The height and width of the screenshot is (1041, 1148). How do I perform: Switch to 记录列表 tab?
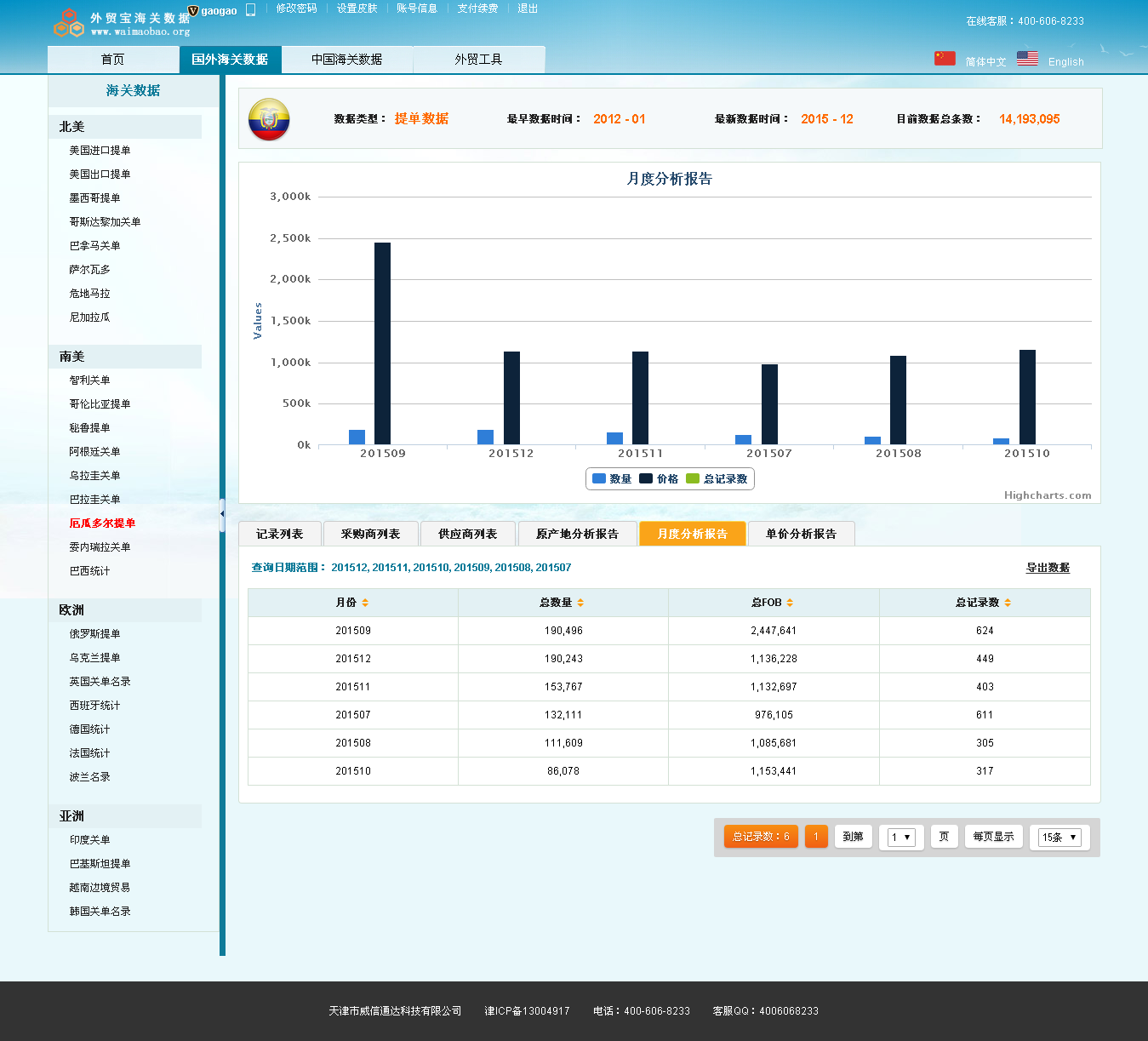click(279, 534)
